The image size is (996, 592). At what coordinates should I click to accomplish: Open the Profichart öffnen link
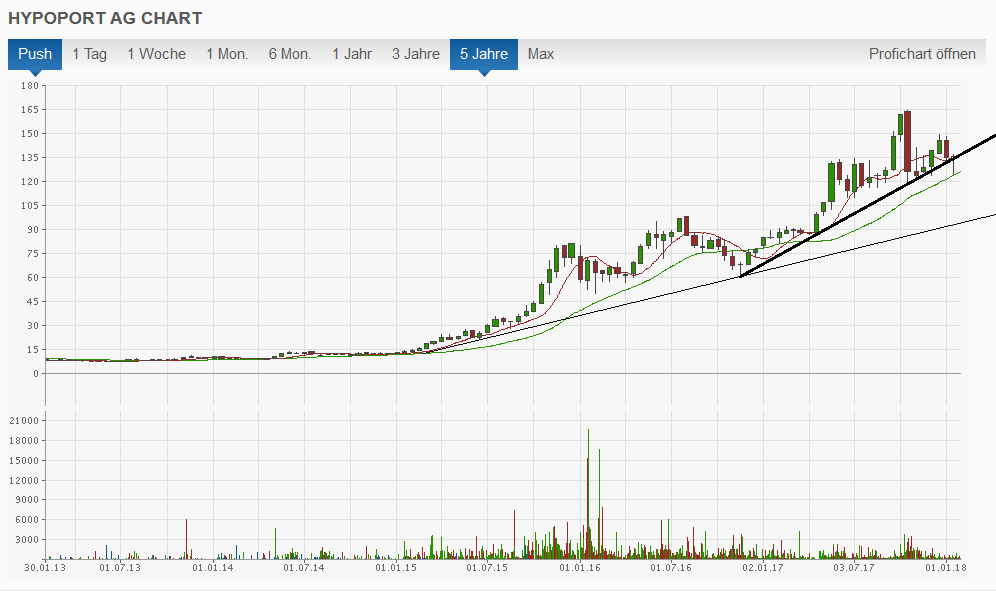coord(922,54)
